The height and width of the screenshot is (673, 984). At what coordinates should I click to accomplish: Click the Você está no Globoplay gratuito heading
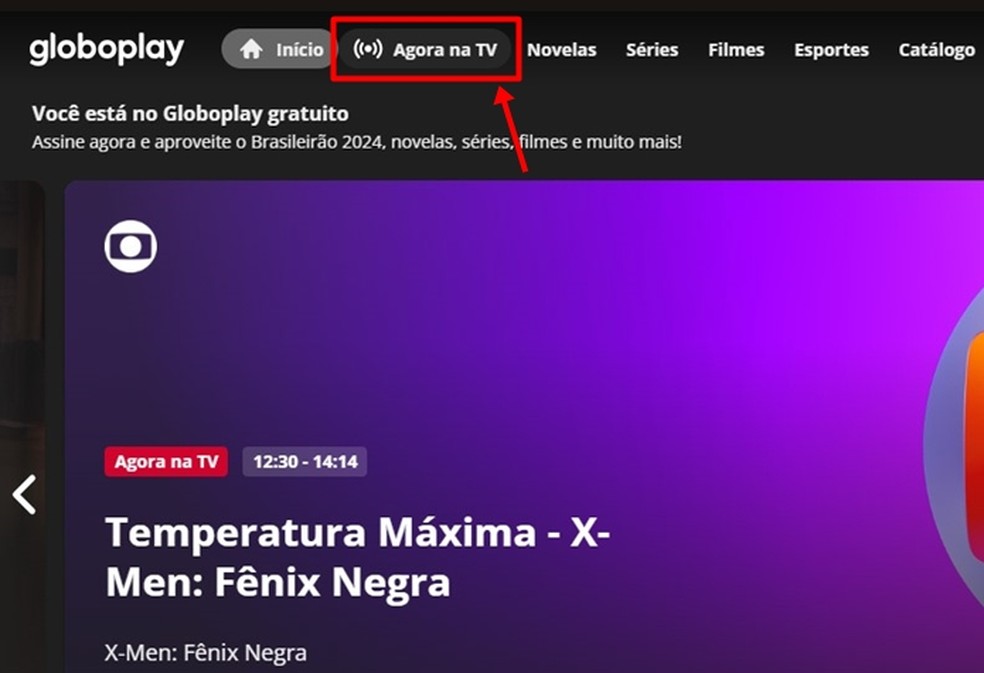pyautogui.click(x=190, y=114)
